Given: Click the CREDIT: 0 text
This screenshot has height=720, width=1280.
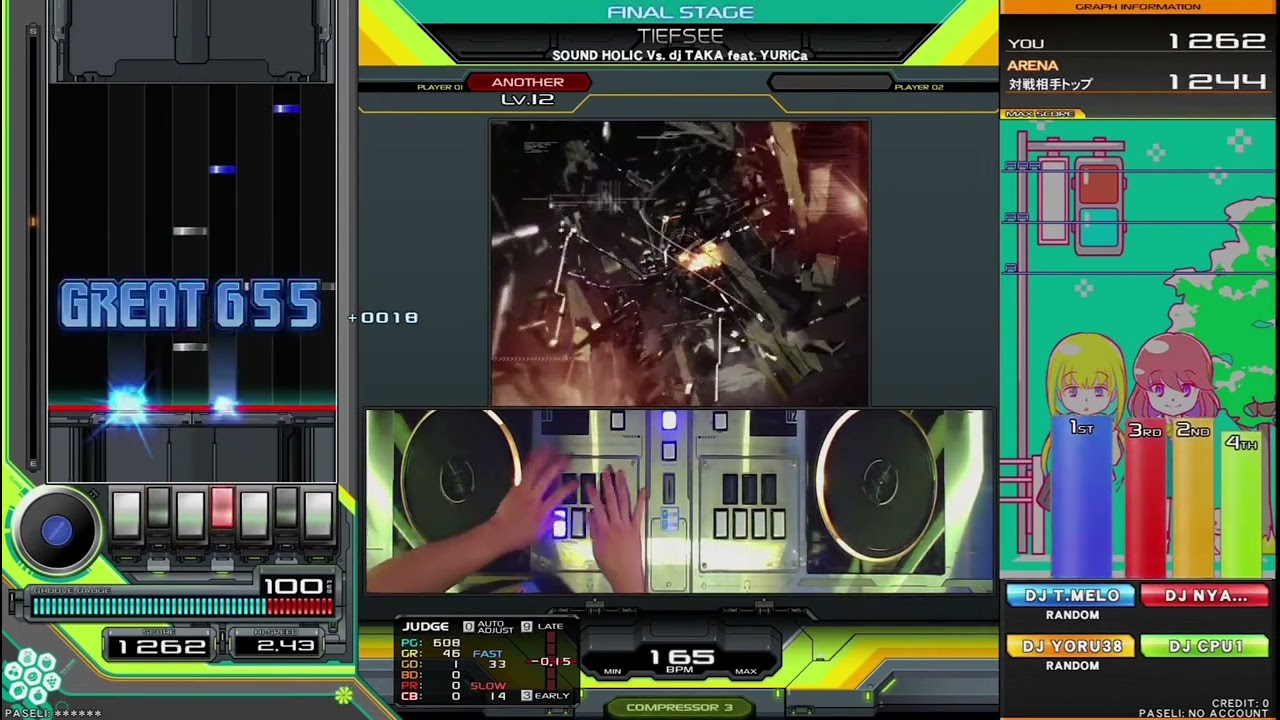Looking at the screenshot, I should click(1240, 704).
